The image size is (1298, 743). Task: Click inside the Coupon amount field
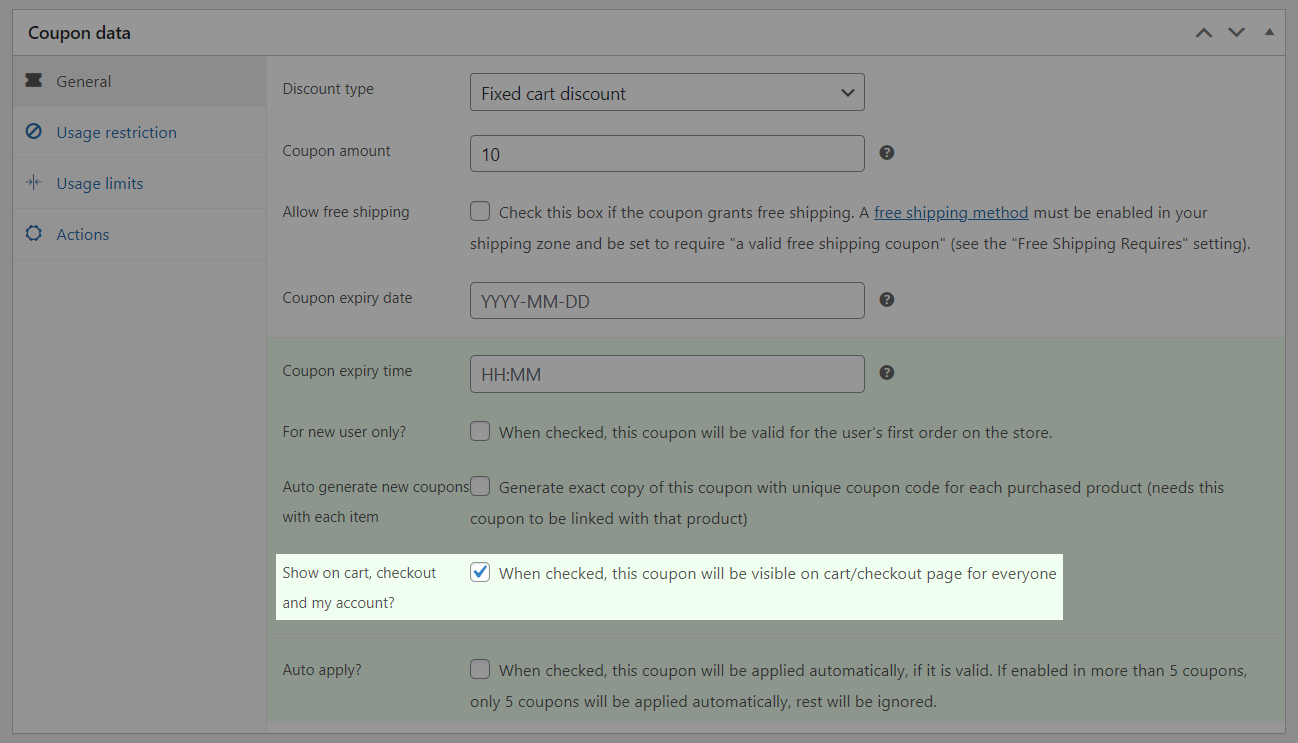click(667, 153)
